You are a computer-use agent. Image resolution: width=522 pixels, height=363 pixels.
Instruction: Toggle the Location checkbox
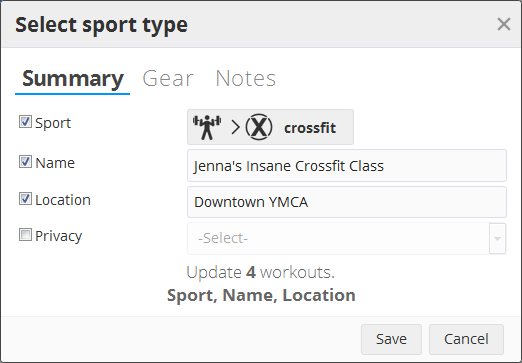[x=25, y=199]
